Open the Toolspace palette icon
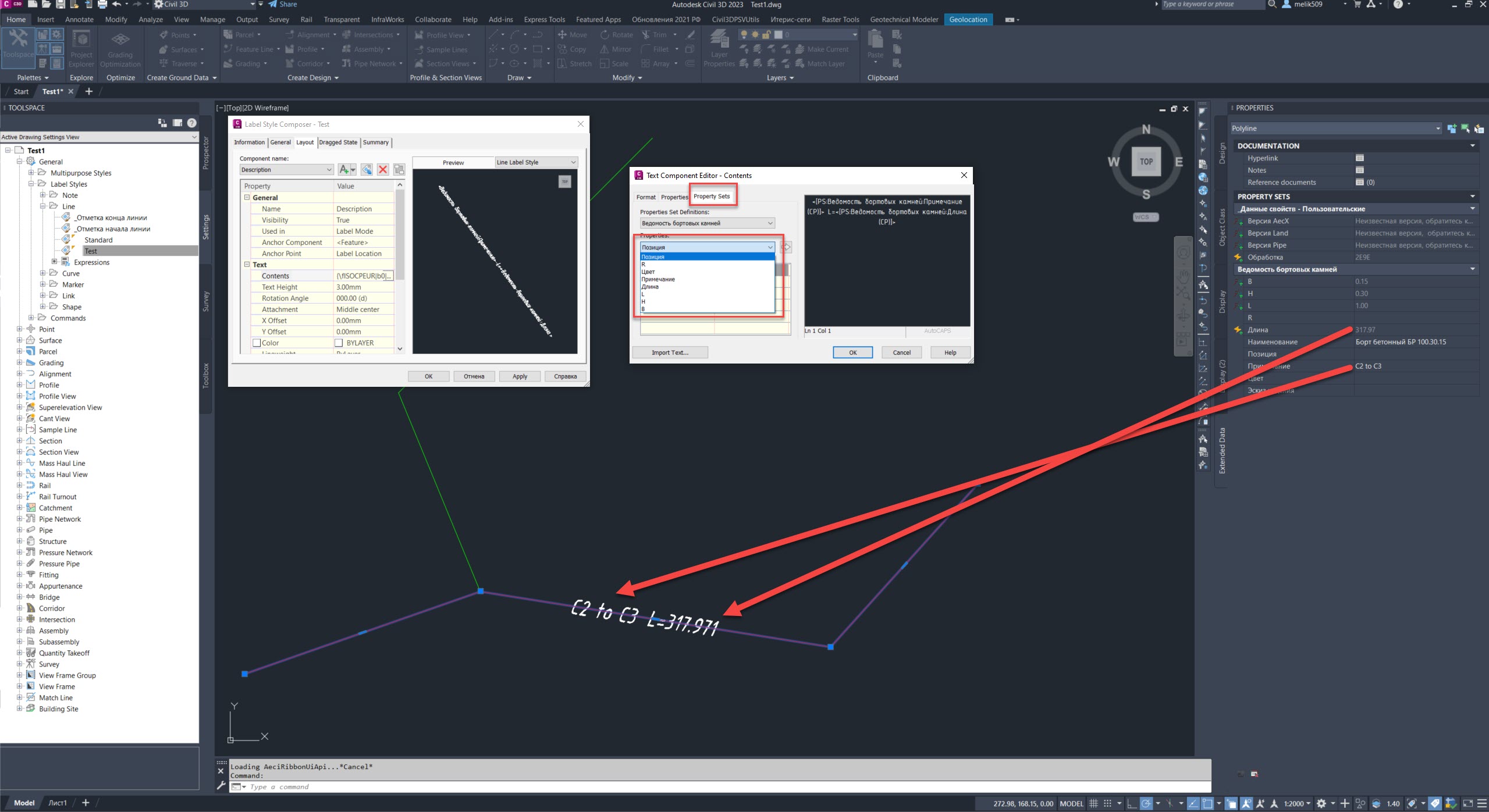The width and height of the screenshot is (1489, 812). tap(18, 44)
